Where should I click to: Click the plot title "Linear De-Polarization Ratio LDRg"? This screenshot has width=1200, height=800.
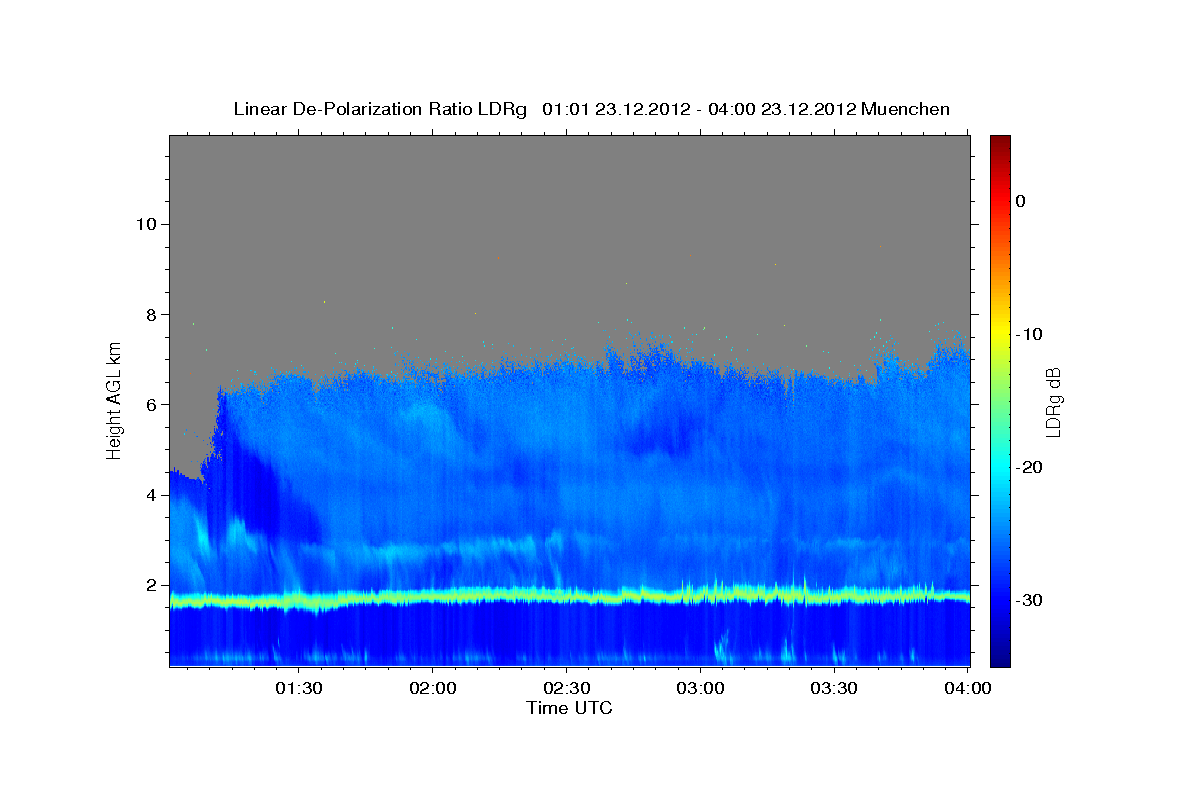pos(379,109)
